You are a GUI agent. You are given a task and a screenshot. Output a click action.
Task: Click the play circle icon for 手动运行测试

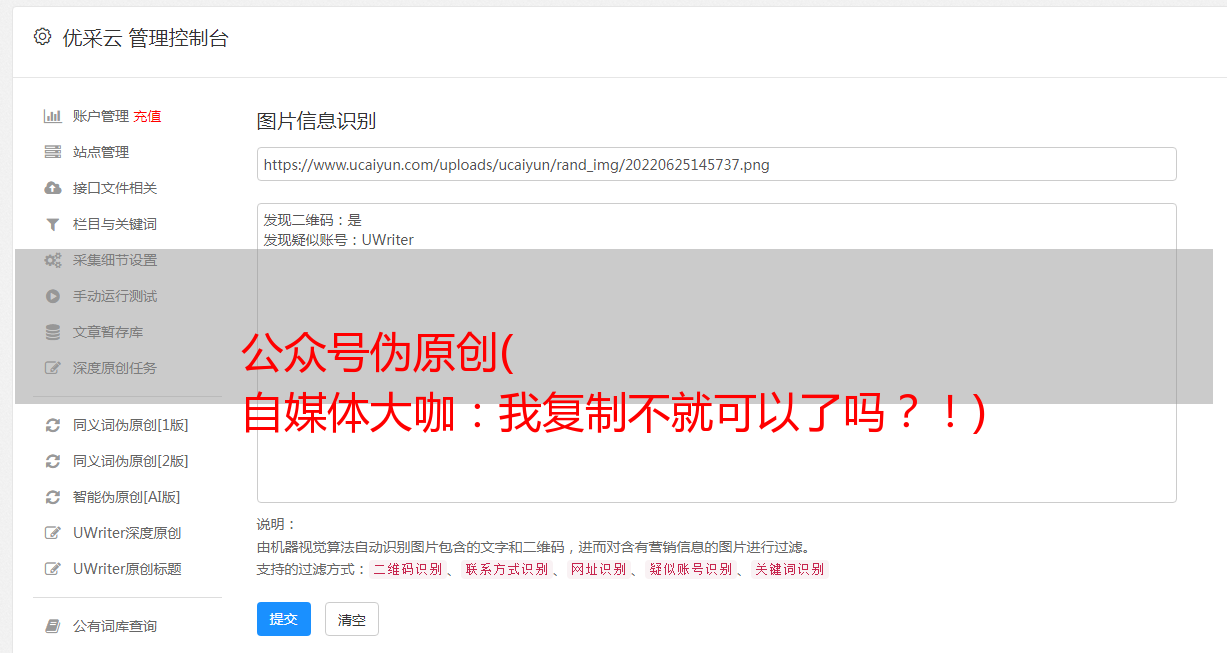pyautogui.click(x=53, y=296)
